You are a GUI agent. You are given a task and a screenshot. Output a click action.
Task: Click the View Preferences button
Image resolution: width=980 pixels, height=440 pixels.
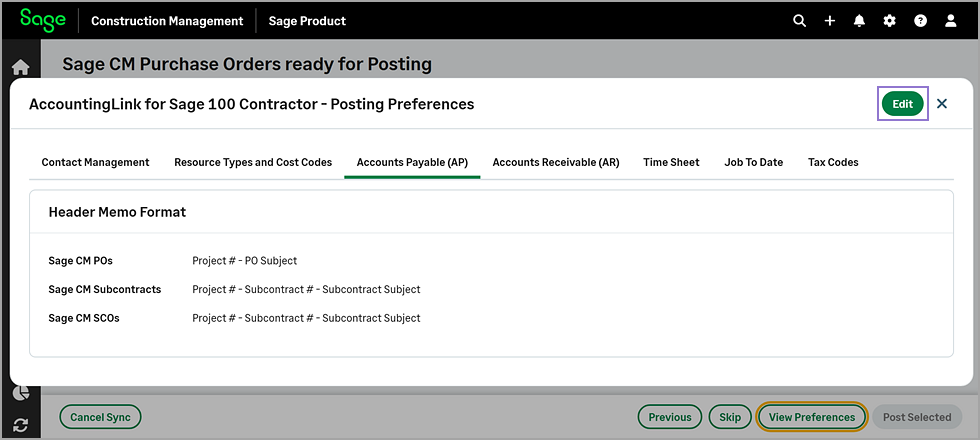pyautogui.click(x=812, y=417)
